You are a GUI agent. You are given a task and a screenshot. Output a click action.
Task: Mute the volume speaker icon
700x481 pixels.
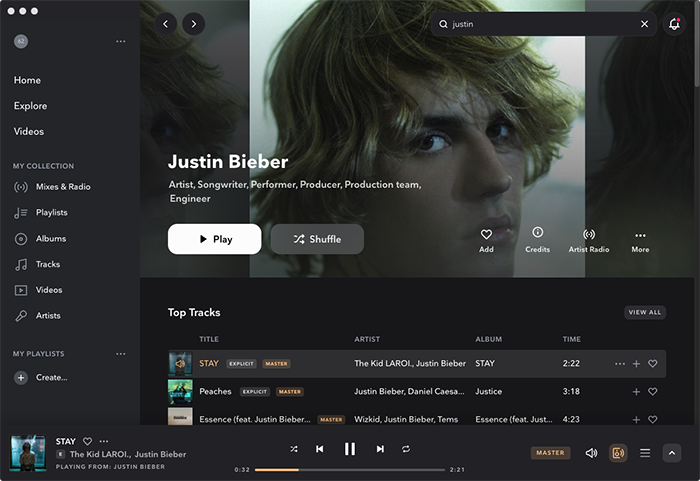click(x=591, y=453)
